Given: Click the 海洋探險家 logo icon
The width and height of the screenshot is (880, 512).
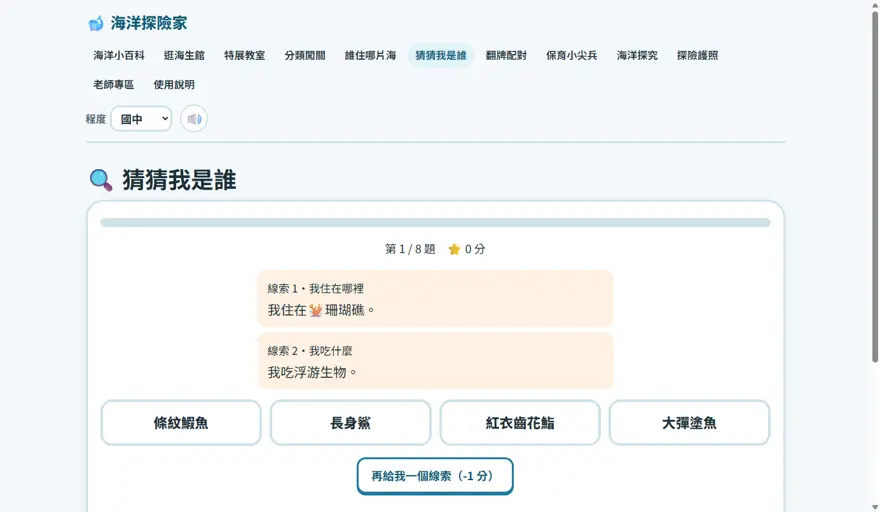Looking at the screenshot, I should point(96,23).
